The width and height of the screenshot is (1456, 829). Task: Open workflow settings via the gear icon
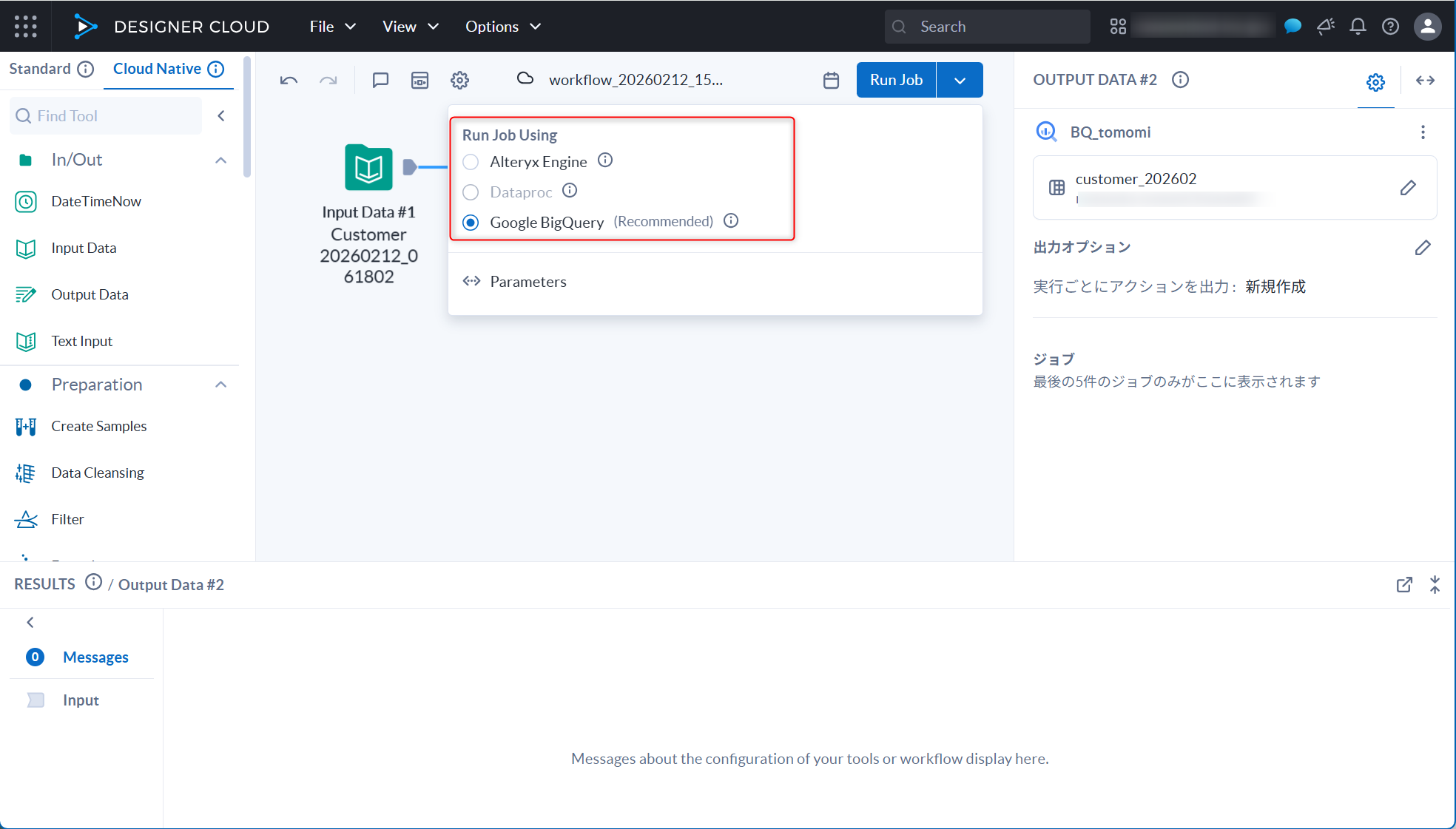click(459, 80)
